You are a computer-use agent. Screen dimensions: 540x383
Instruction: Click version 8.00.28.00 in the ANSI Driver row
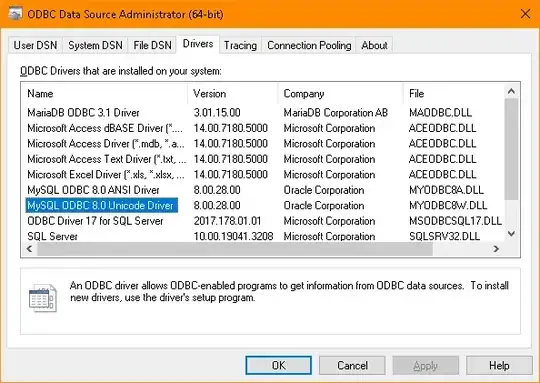click(217, 190)
